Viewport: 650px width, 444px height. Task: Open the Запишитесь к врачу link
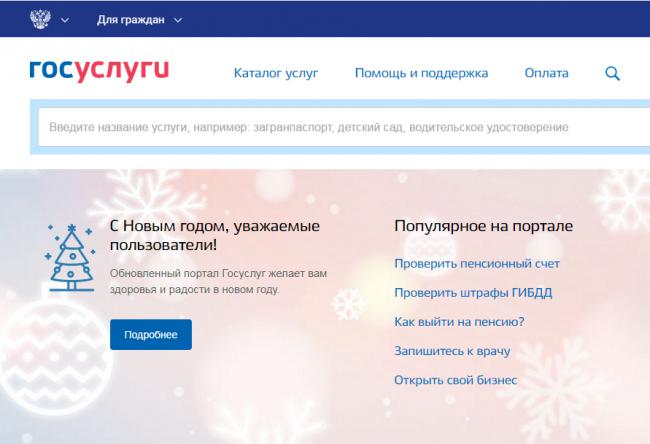tap(452, 351)
